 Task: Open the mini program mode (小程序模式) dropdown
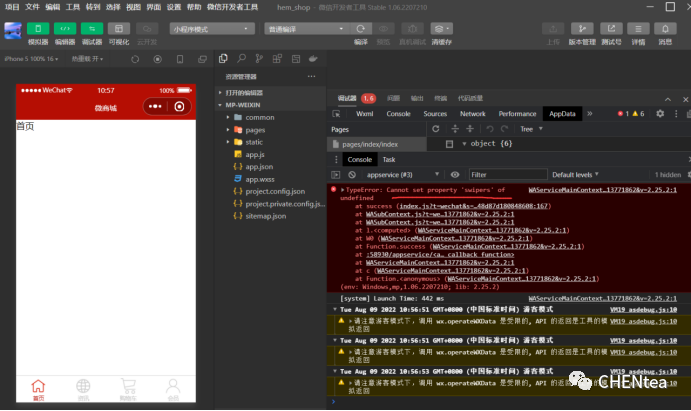coord(210,29)
